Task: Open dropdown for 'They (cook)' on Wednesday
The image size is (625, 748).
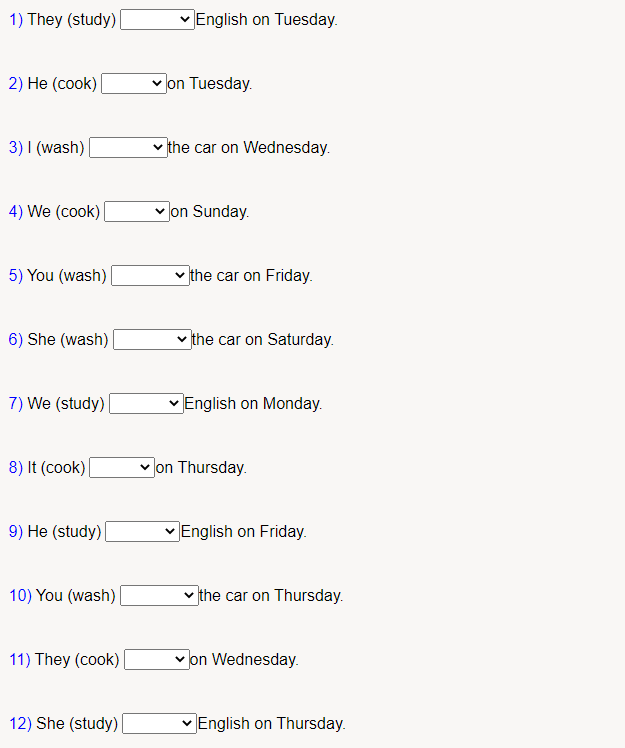Action: pos(156,660)
